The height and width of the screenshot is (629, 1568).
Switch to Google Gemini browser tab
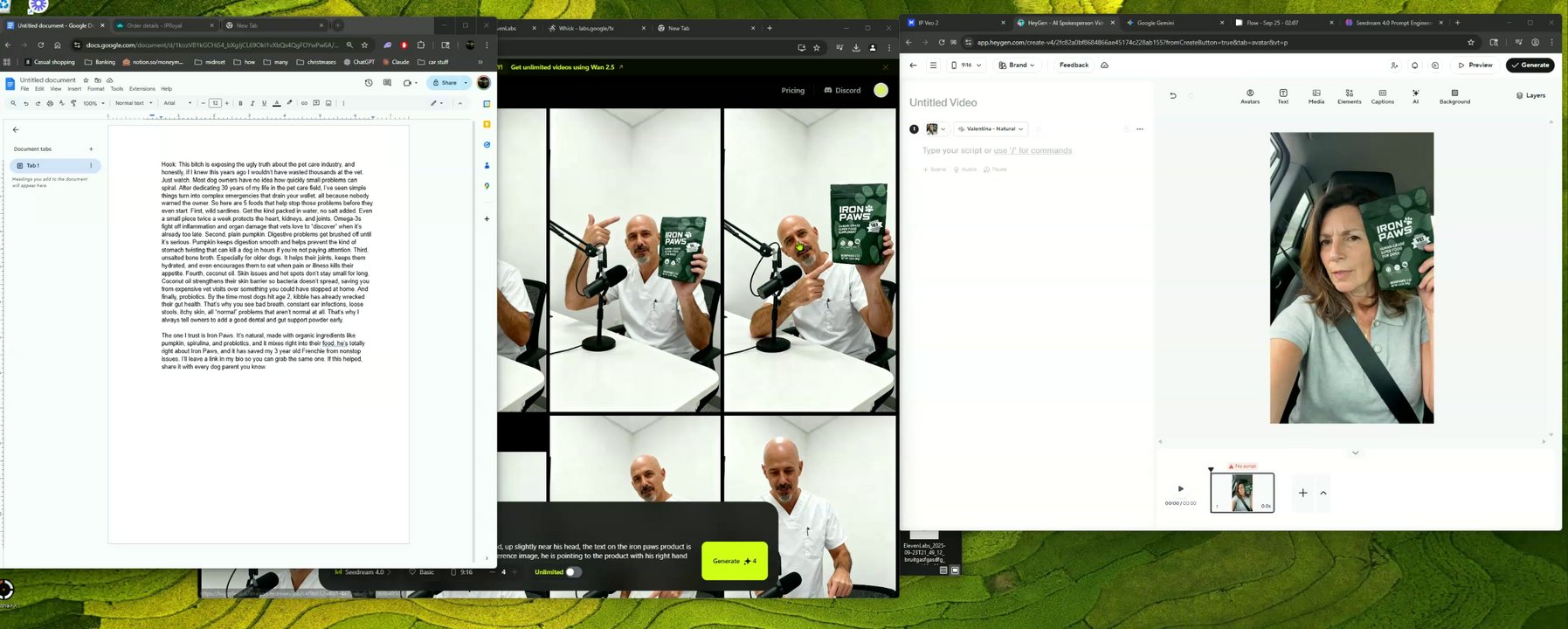coord(1174,23)
